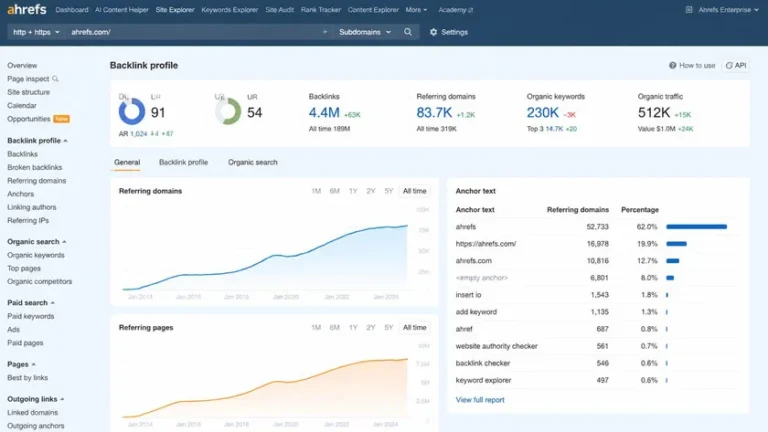Click the URL input field ahrefs.com/

click(196, 32)
